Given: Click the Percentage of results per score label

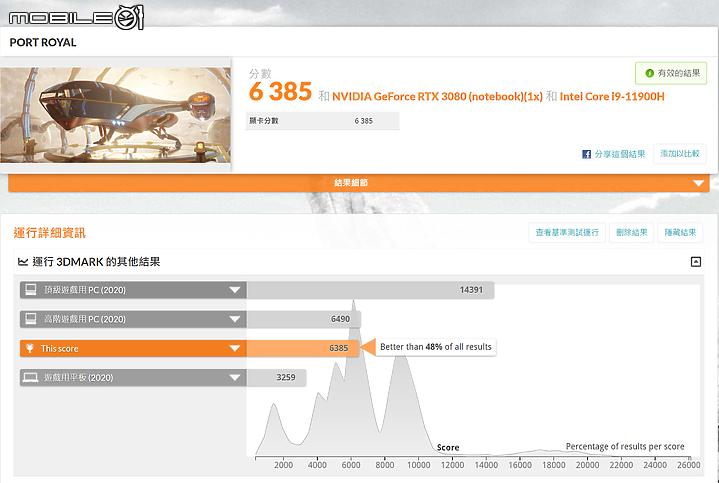Looking at the screenshot, I should (625, 446).
